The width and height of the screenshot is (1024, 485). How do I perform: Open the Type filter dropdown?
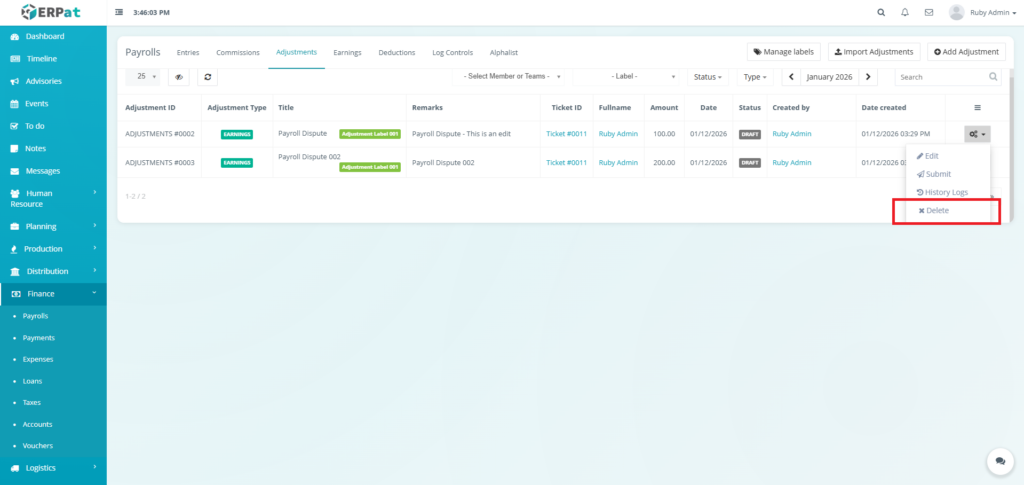click(x=754, y=77)
